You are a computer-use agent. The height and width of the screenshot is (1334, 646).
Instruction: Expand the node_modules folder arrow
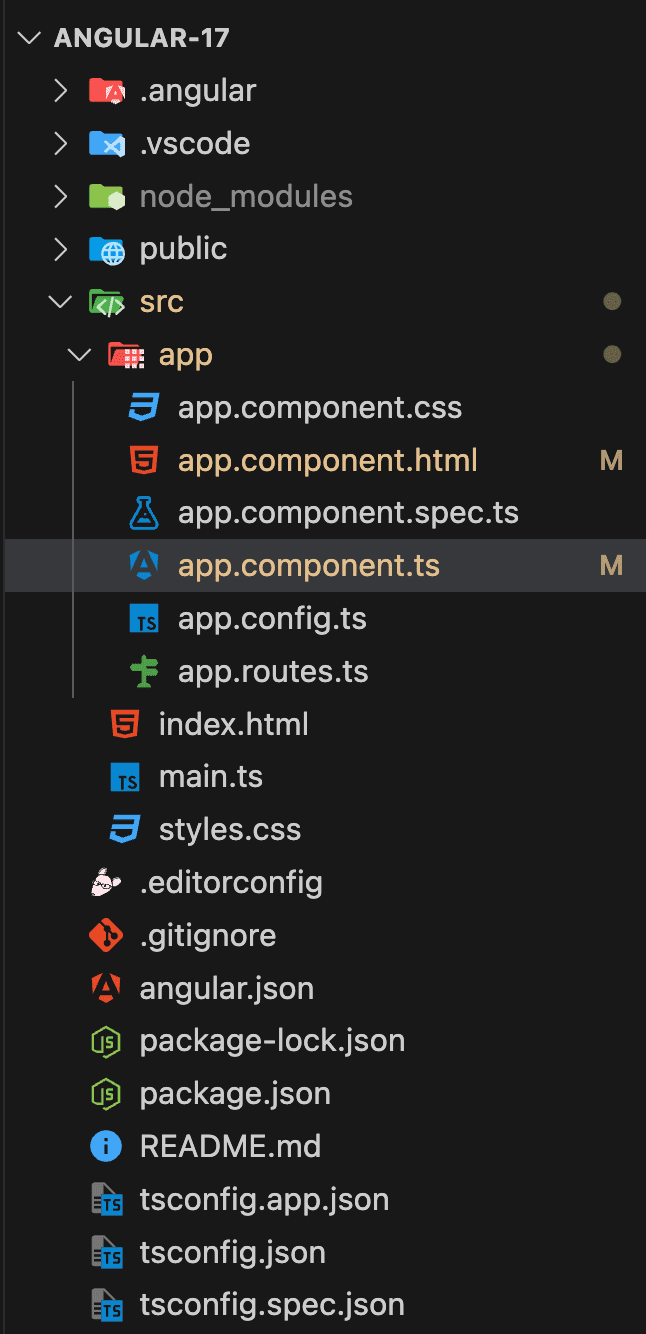pyautogui.click(x=60, y=196)
